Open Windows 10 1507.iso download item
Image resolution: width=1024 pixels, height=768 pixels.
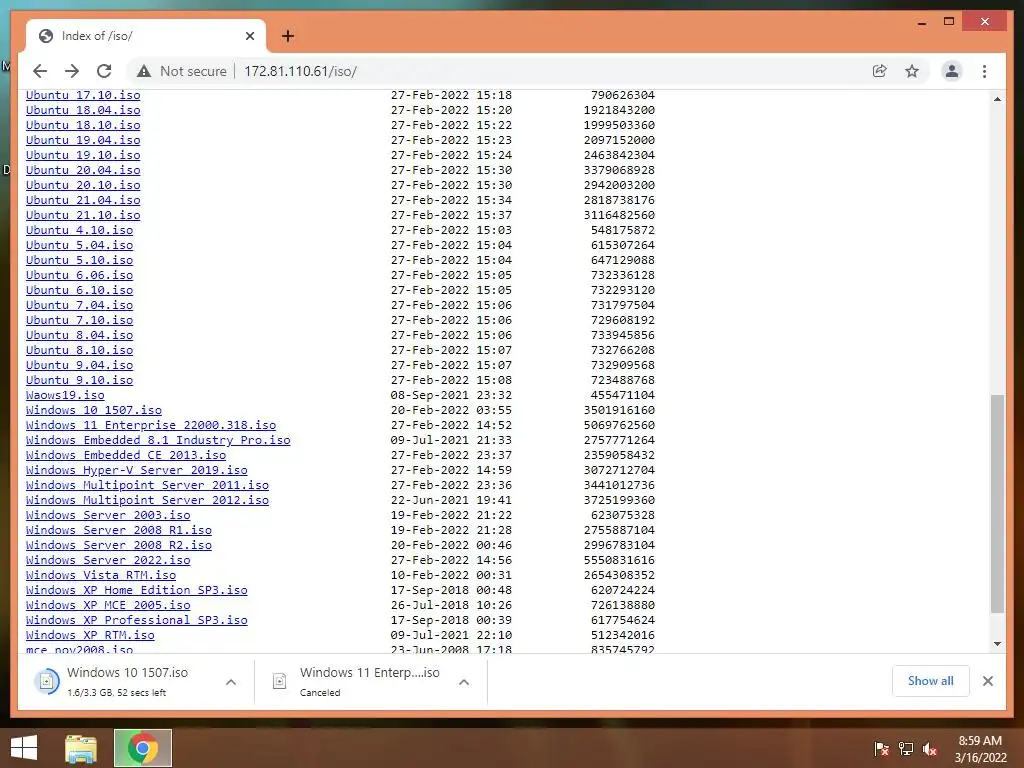coord(127,681)
